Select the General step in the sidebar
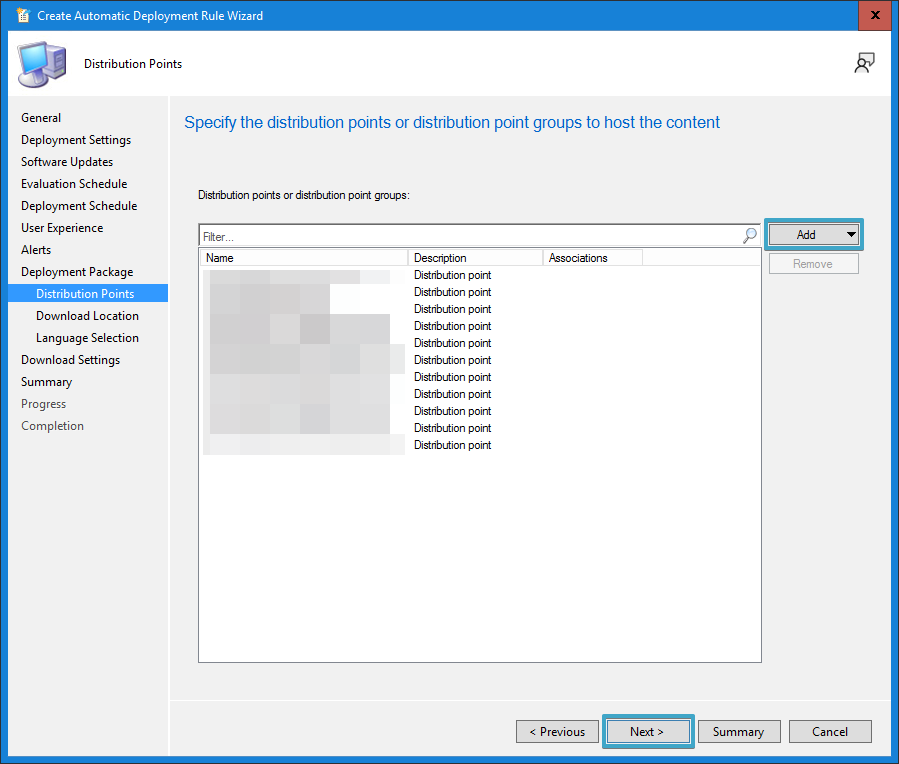Screen dimensions: 899x764 41,117
